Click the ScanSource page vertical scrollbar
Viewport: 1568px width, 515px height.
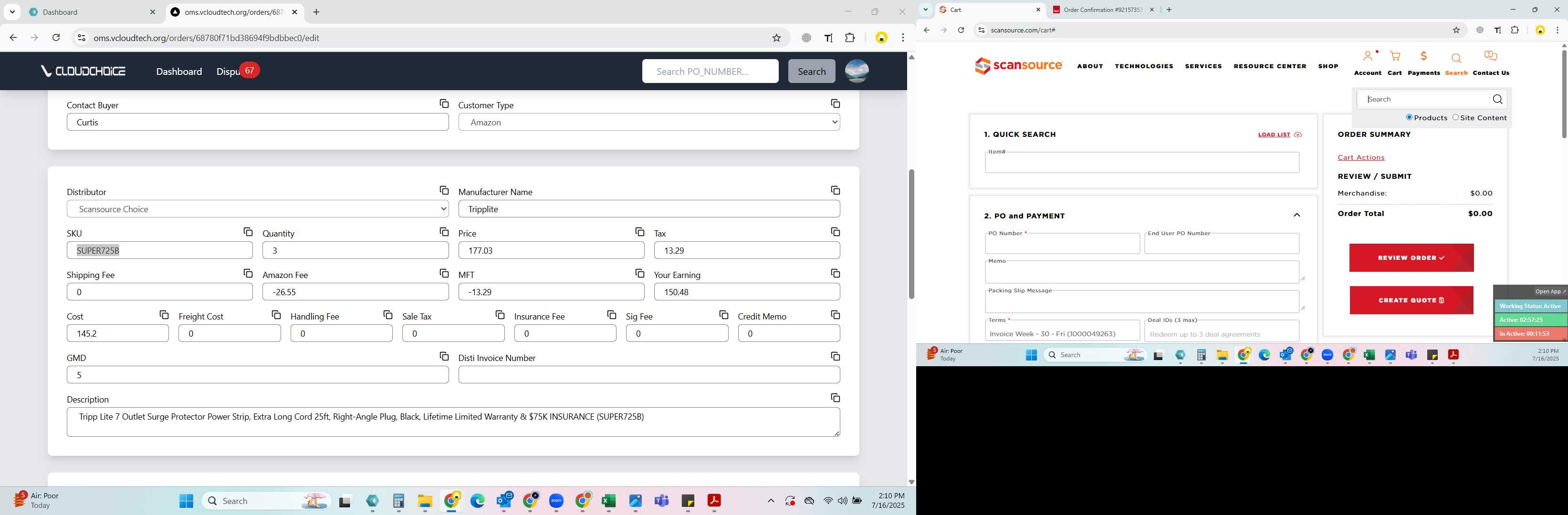click(1563, 94)
